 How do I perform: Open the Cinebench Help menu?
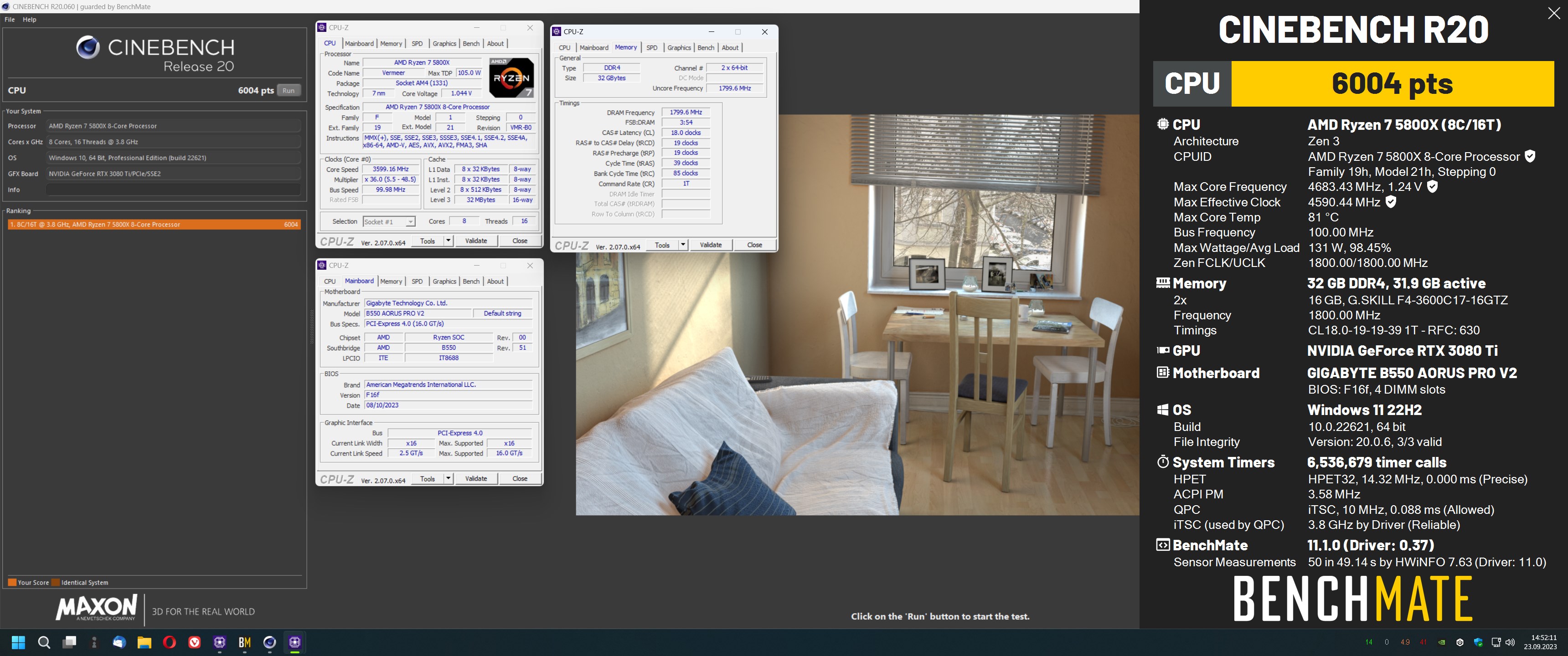29,20
